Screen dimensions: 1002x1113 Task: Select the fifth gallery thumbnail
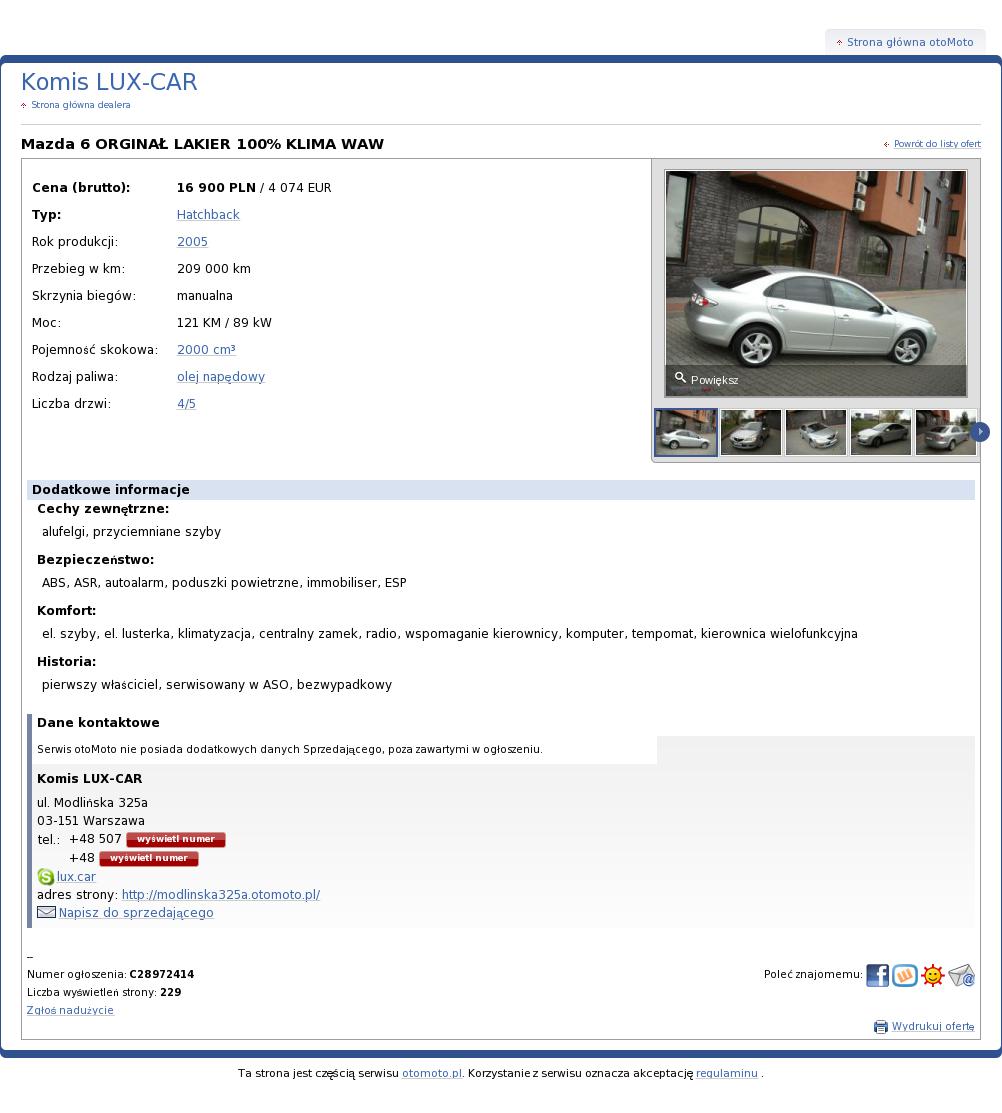pos(946,432)
